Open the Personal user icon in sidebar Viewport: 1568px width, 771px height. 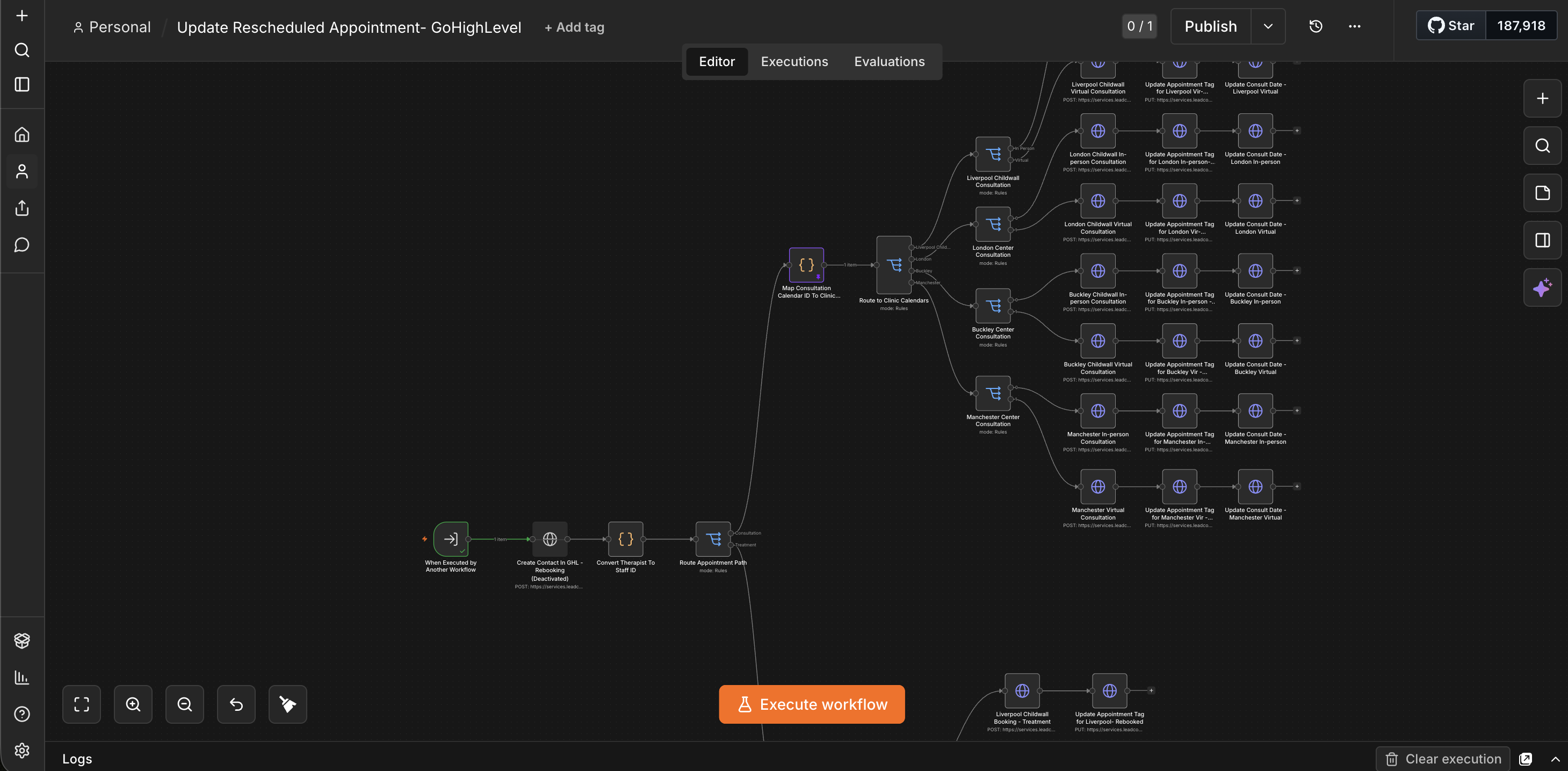coord(22,172)
